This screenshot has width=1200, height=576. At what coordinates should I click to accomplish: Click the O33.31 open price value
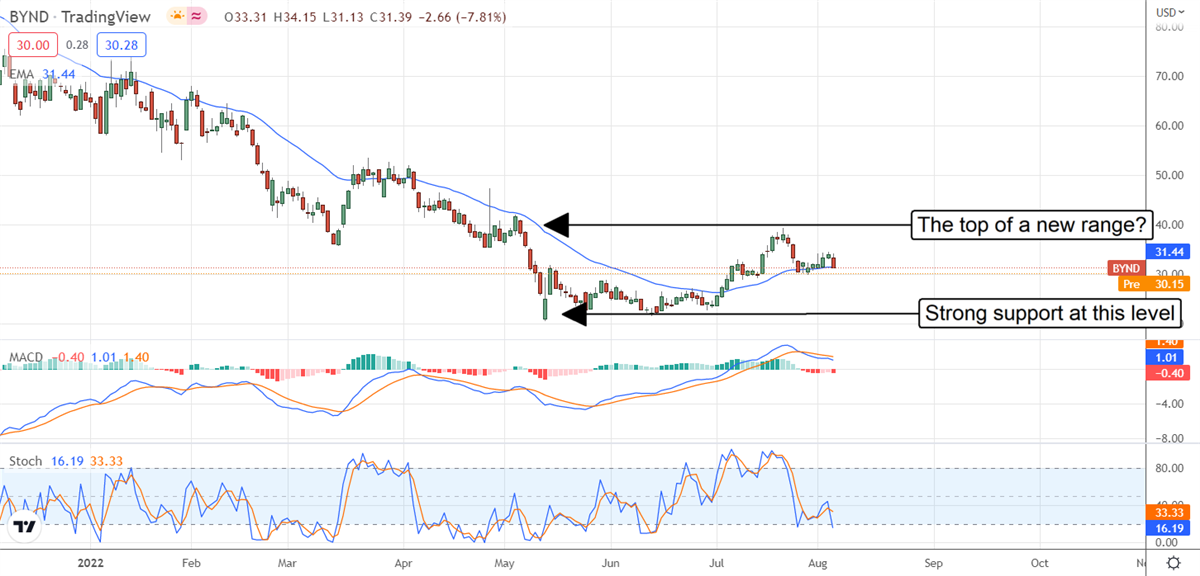(247, 17)
